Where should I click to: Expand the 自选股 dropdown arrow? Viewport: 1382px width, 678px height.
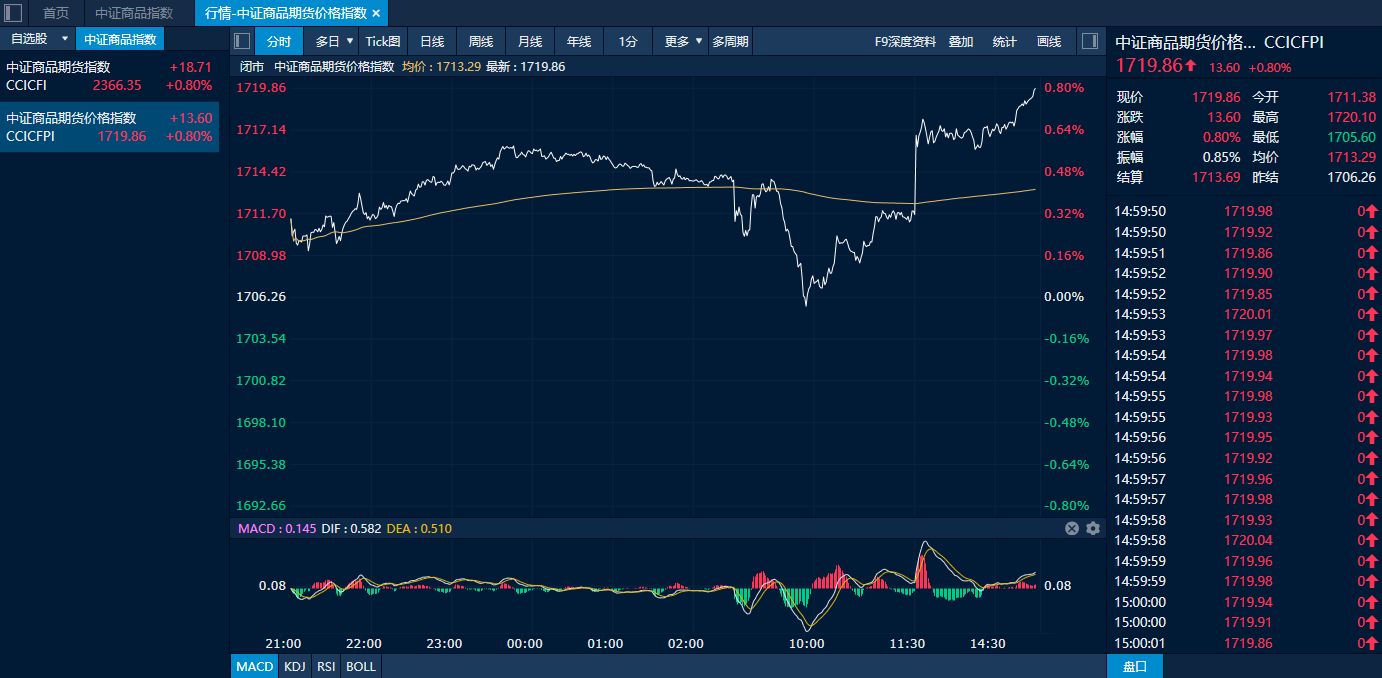(x=65, y=39)
